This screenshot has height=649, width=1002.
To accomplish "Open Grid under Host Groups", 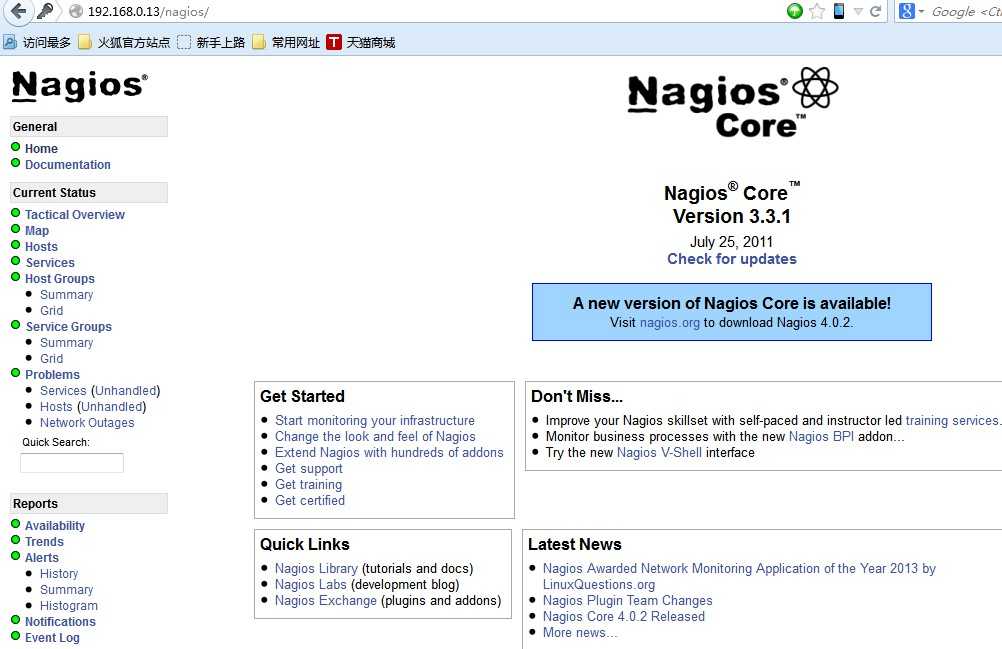I will click(52, 310).
